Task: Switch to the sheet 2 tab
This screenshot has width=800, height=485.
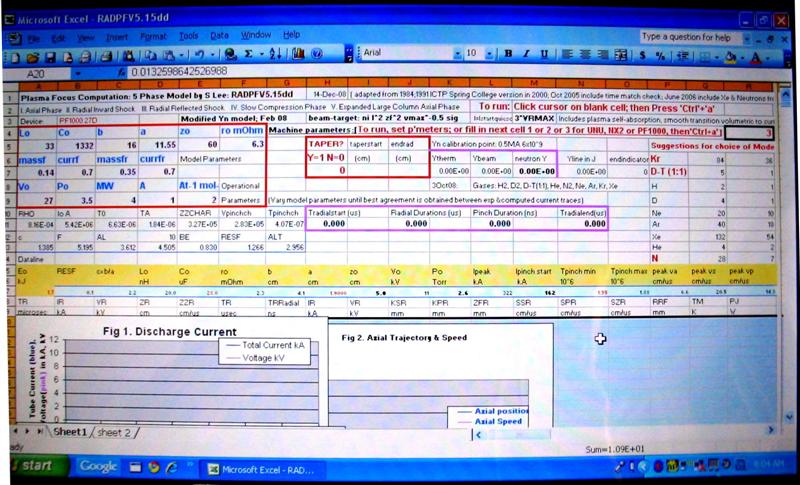Action: click(113, 432)
